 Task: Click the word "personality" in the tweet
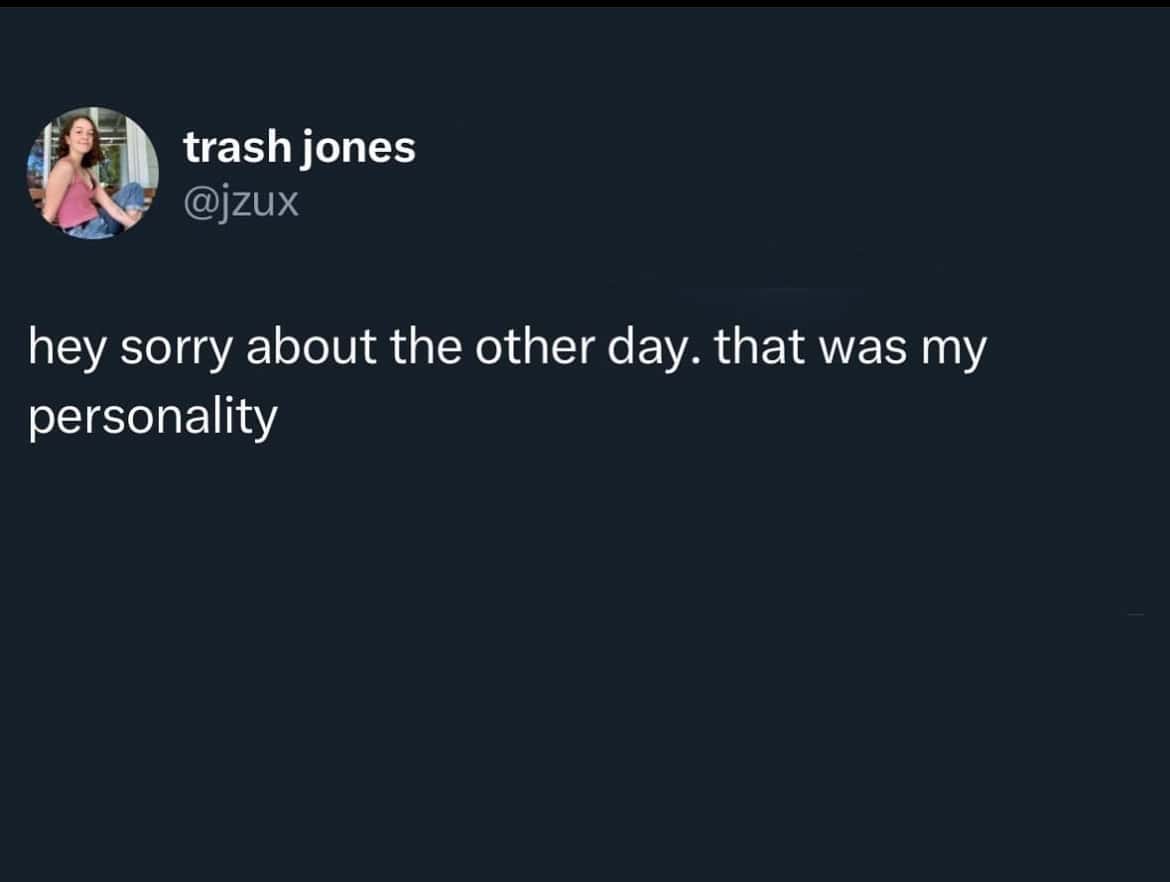[152, 418]
